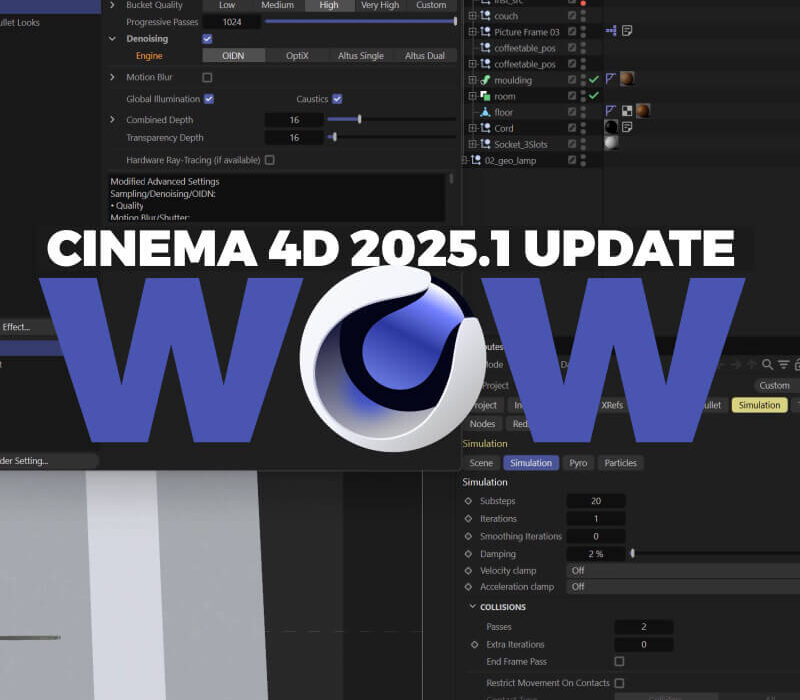
Task: Expand the Bucket Quality section chevron
Action: click(x=112, y=5)
